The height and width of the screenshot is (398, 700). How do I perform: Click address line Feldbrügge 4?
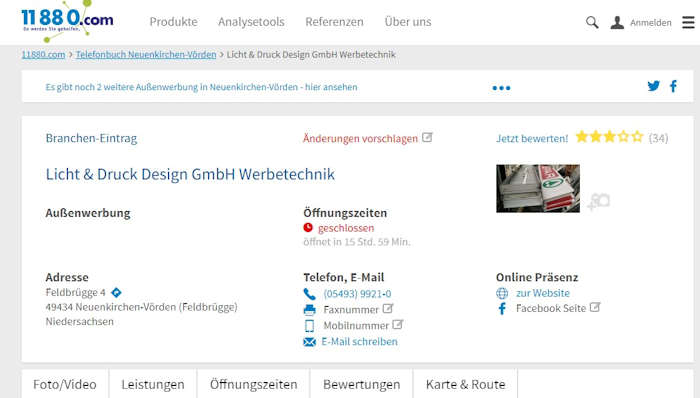click(x=75, y=293)
